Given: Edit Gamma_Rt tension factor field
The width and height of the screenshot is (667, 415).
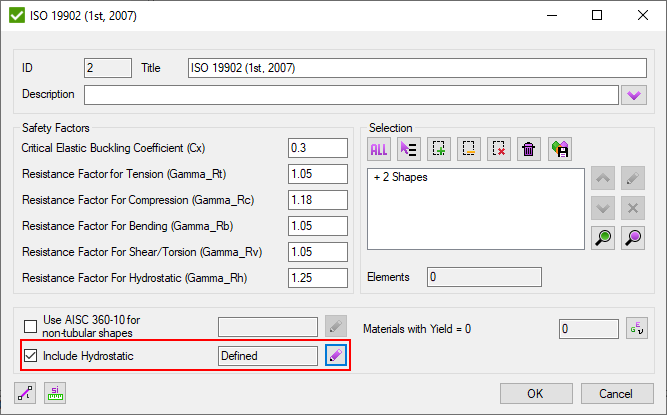Looking at the screenshot, I should 318,174.
